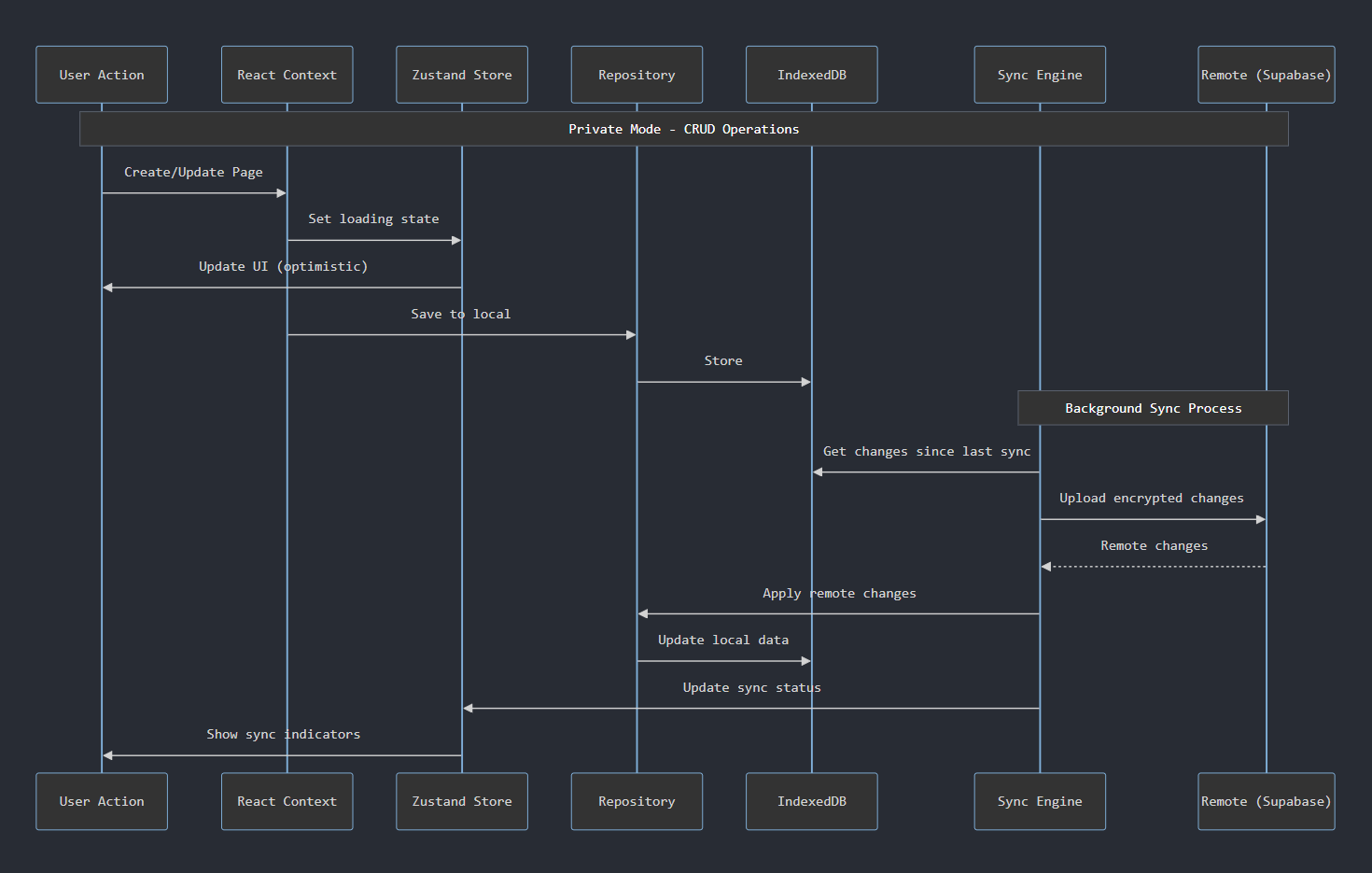
Task: Click the bottom Sync Engine participant box
Action: (1040, 801)
